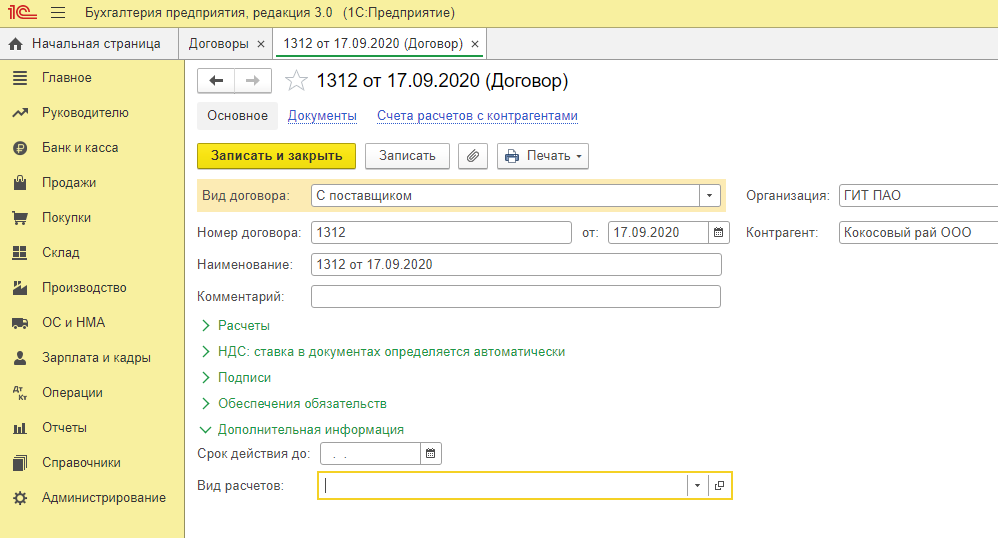The image size is (998, 538).
Task: Click Записать и закрыть button
Action: pyautogui.click(x=276, y=156)
